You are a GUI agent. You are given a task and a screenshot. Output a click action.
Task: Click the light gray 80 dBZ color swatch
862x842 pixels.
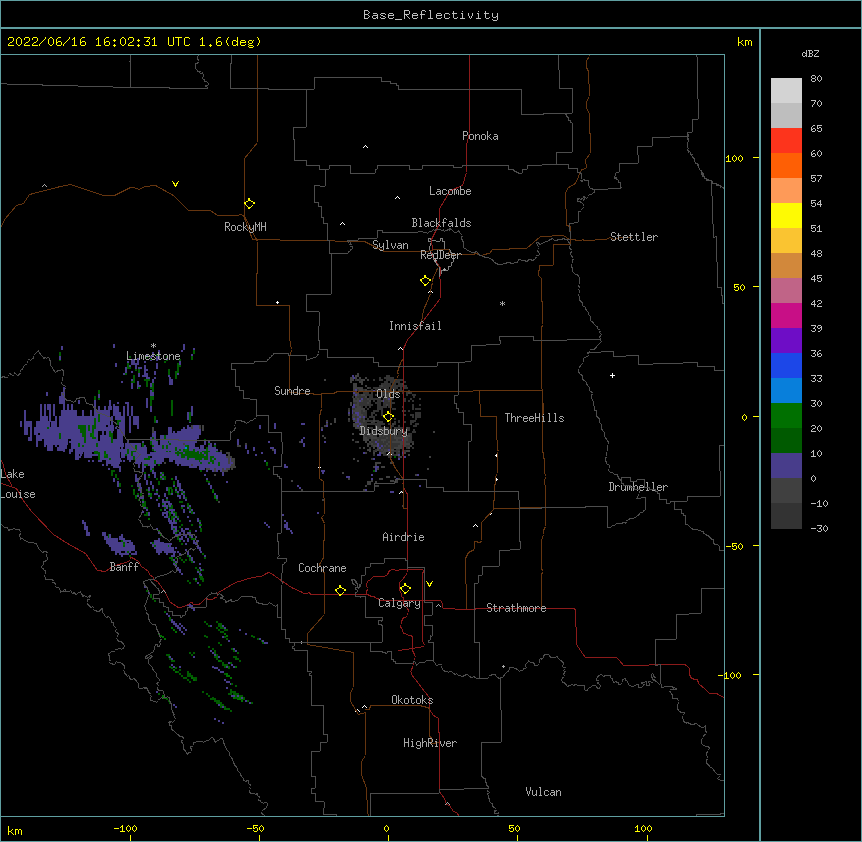(x=786, y=90)
